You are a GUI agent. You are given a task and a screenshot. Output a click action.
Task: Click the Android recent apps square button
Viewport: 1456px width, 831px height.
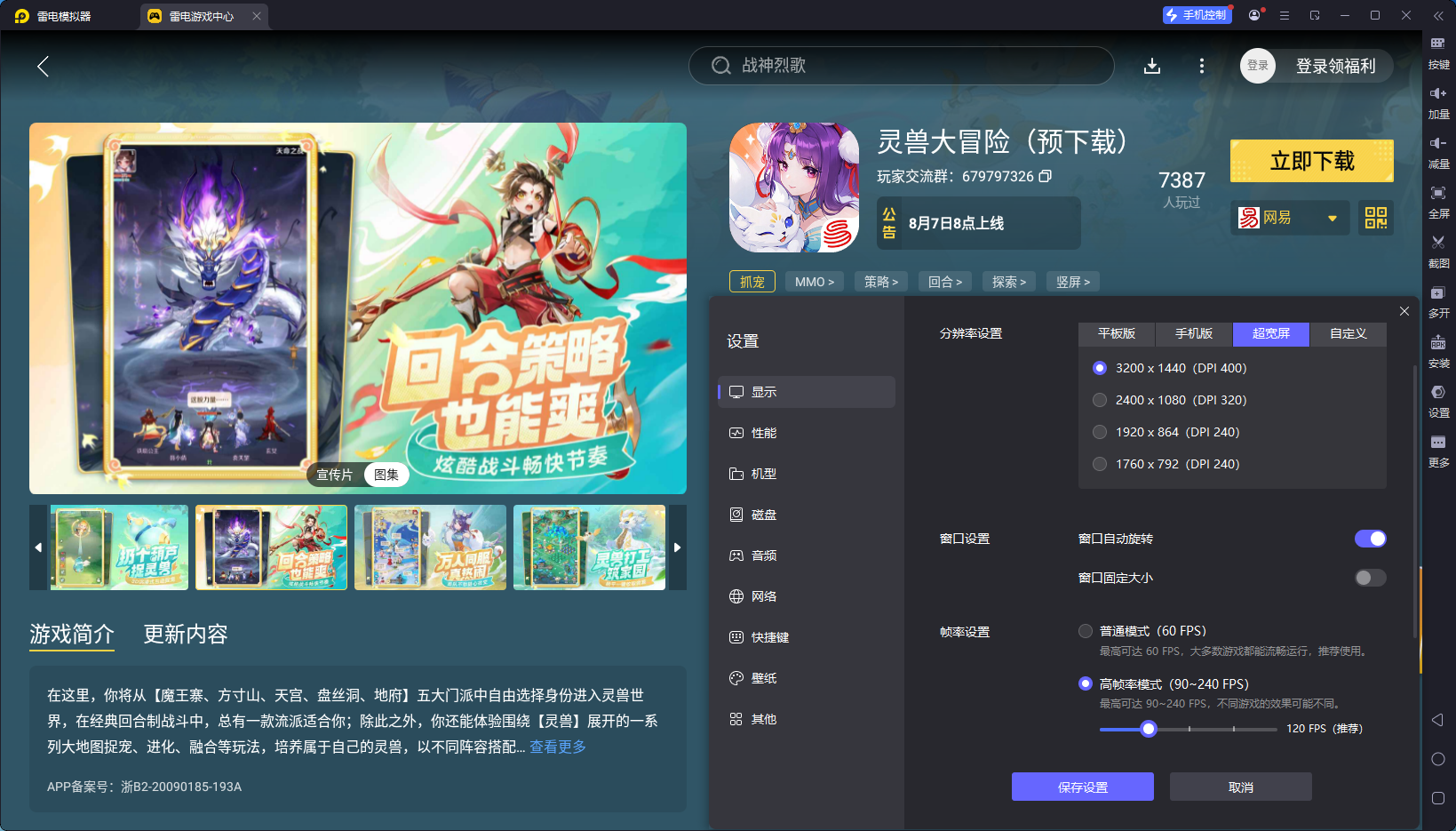point(1438,798)
